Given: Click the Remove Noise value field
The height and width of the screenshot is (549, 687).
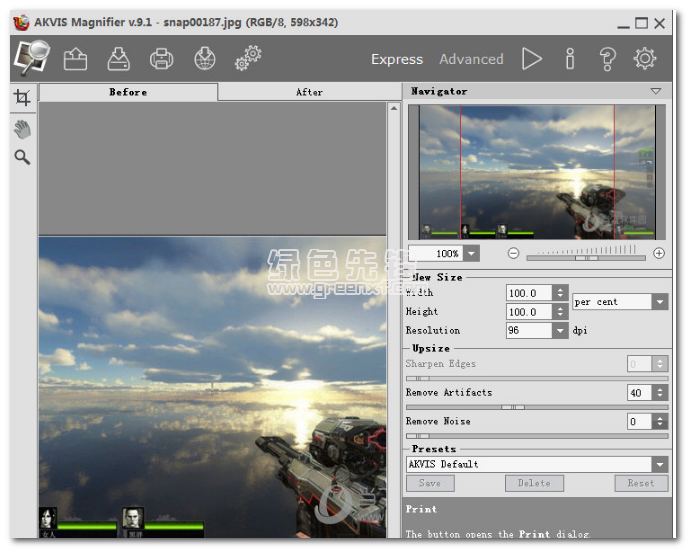Looking at the screenshot, I should click(639, 421).
